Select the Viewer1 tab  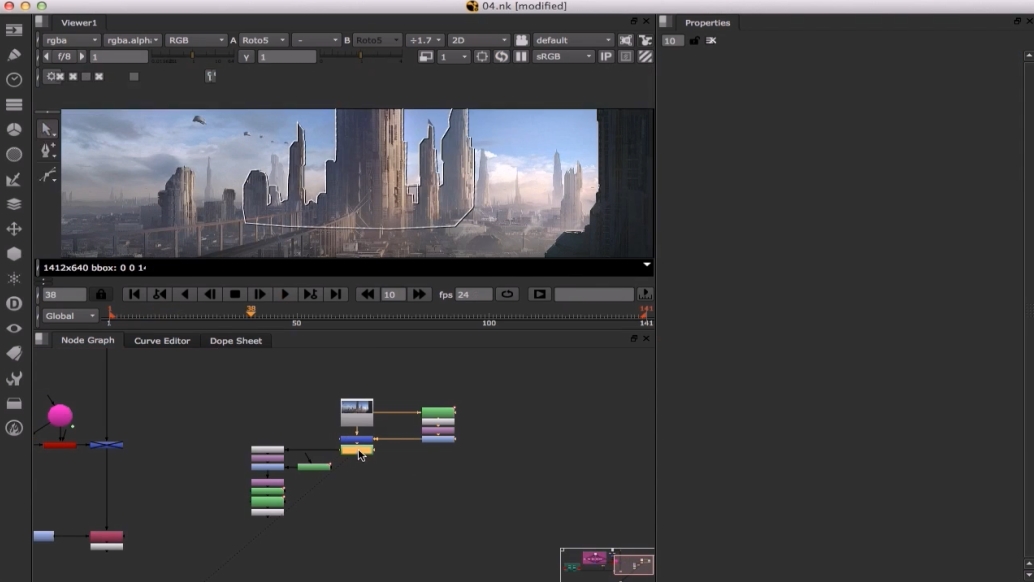(78, 22)
